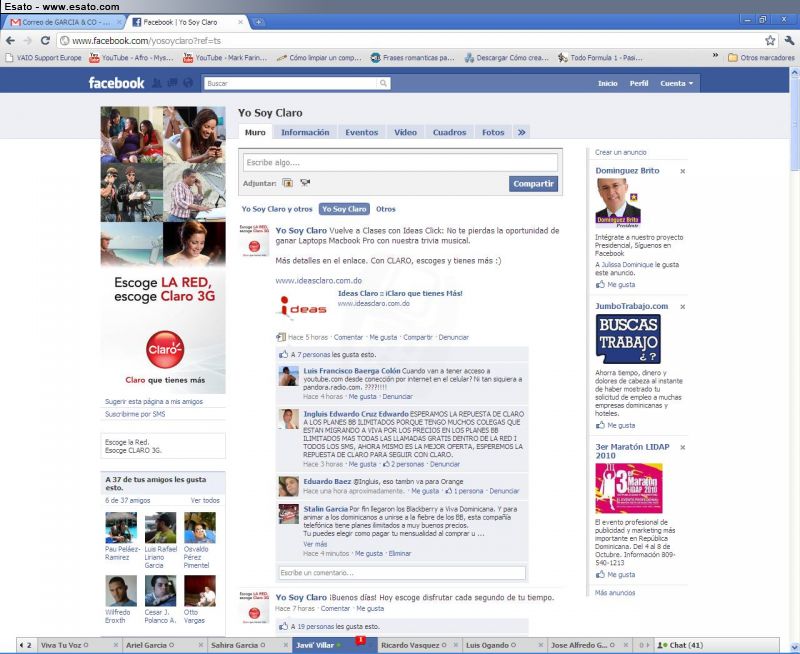
Task: Open friend requests icon next to Facebook logo
Action: tap(157, 83)
